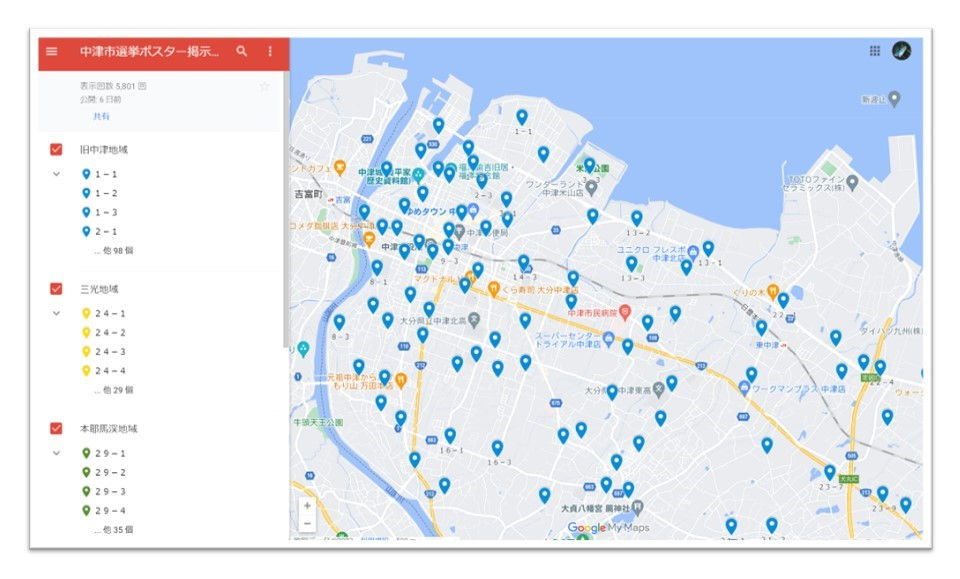Click the blue pin labeled 2－3 on map
960x579 pixels.
482,181
